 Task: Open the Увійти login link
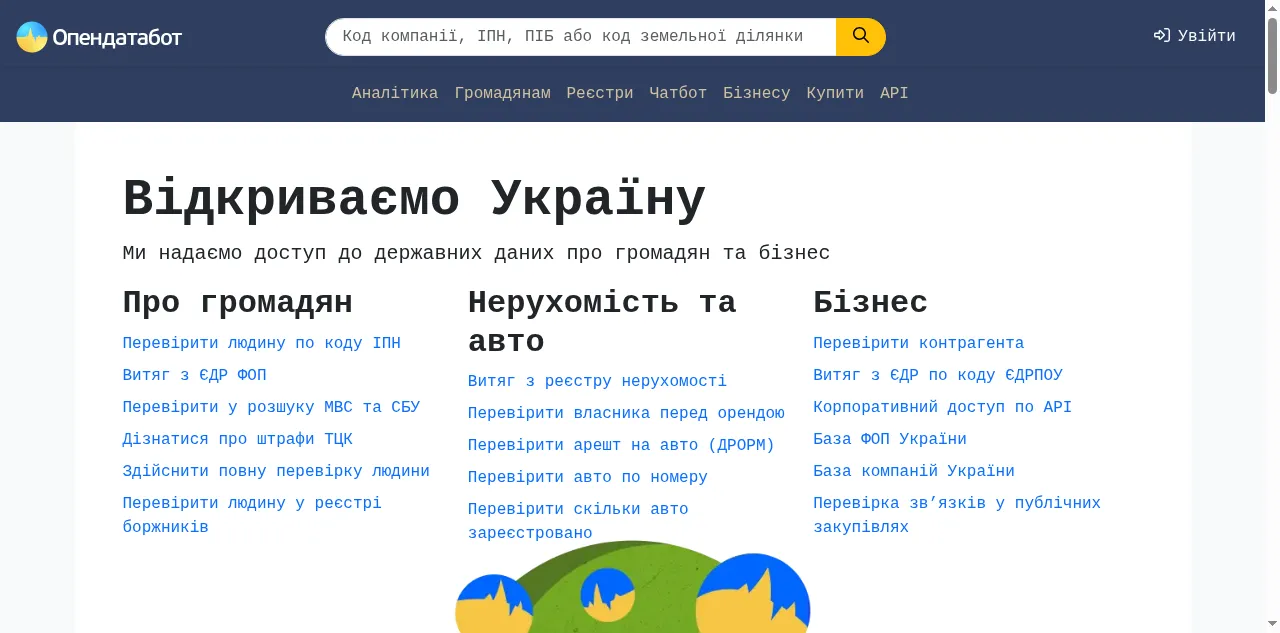(x=1195, y=36)
